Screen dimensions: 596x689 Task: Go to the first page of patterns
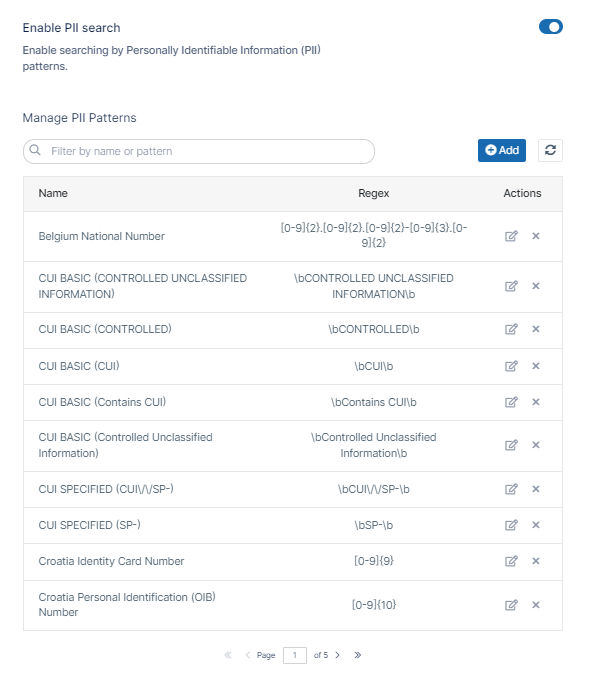tap(228, 655)
